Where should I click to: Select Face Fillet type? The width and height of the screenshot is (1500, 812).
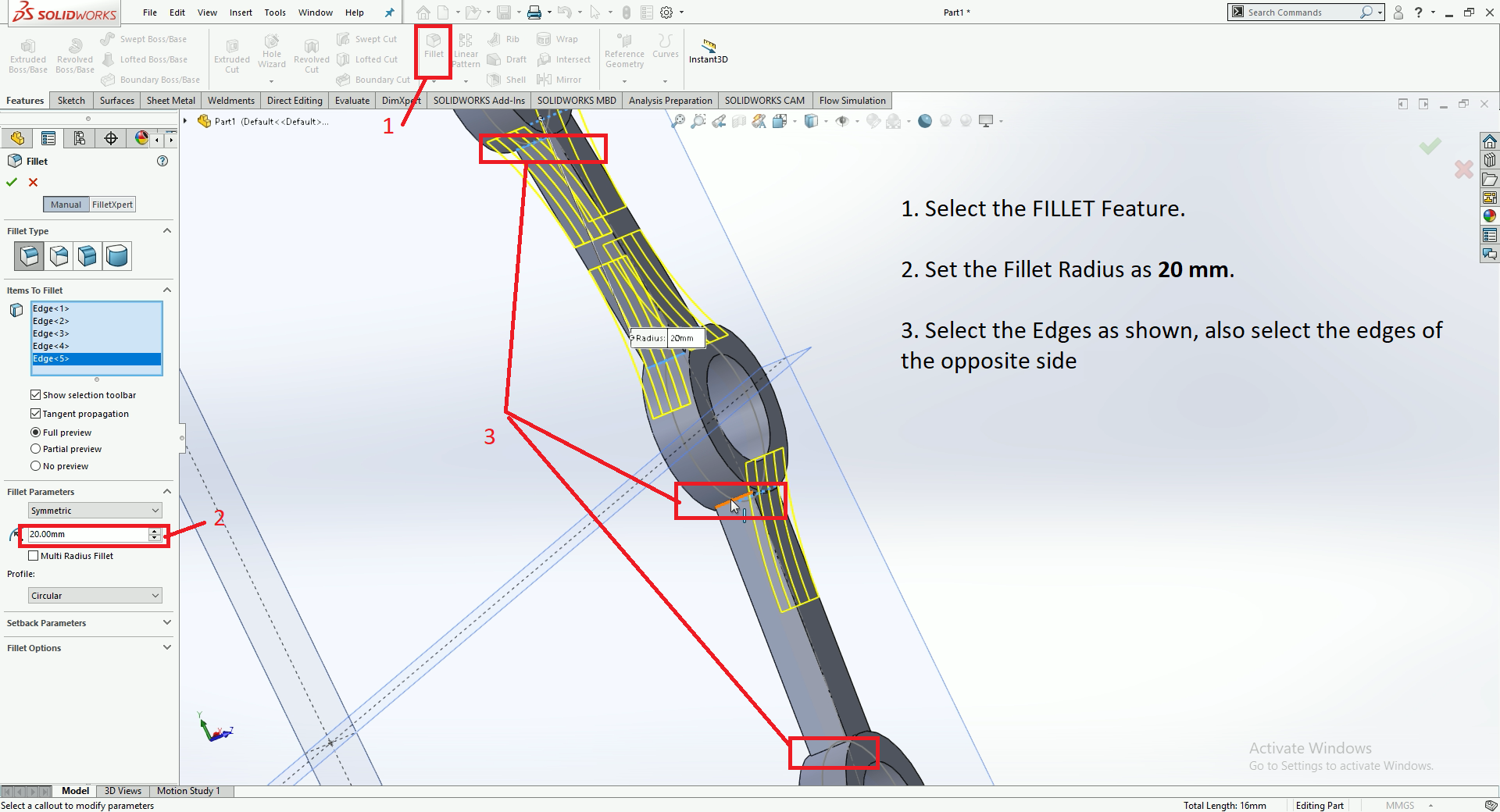pos(87,255)
